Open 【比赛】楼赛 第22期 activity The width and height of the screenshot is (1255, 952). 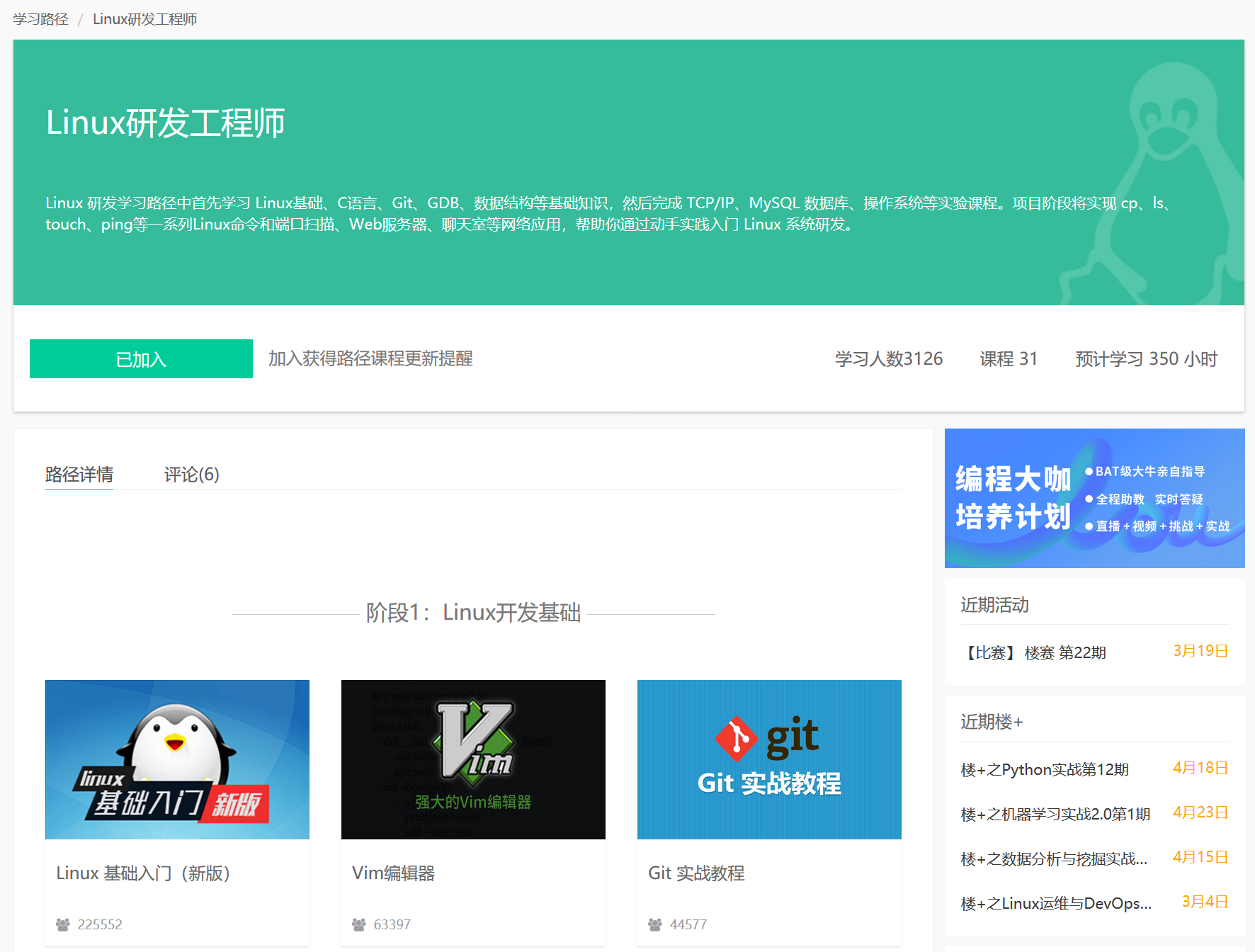[x=1033, y=652]
